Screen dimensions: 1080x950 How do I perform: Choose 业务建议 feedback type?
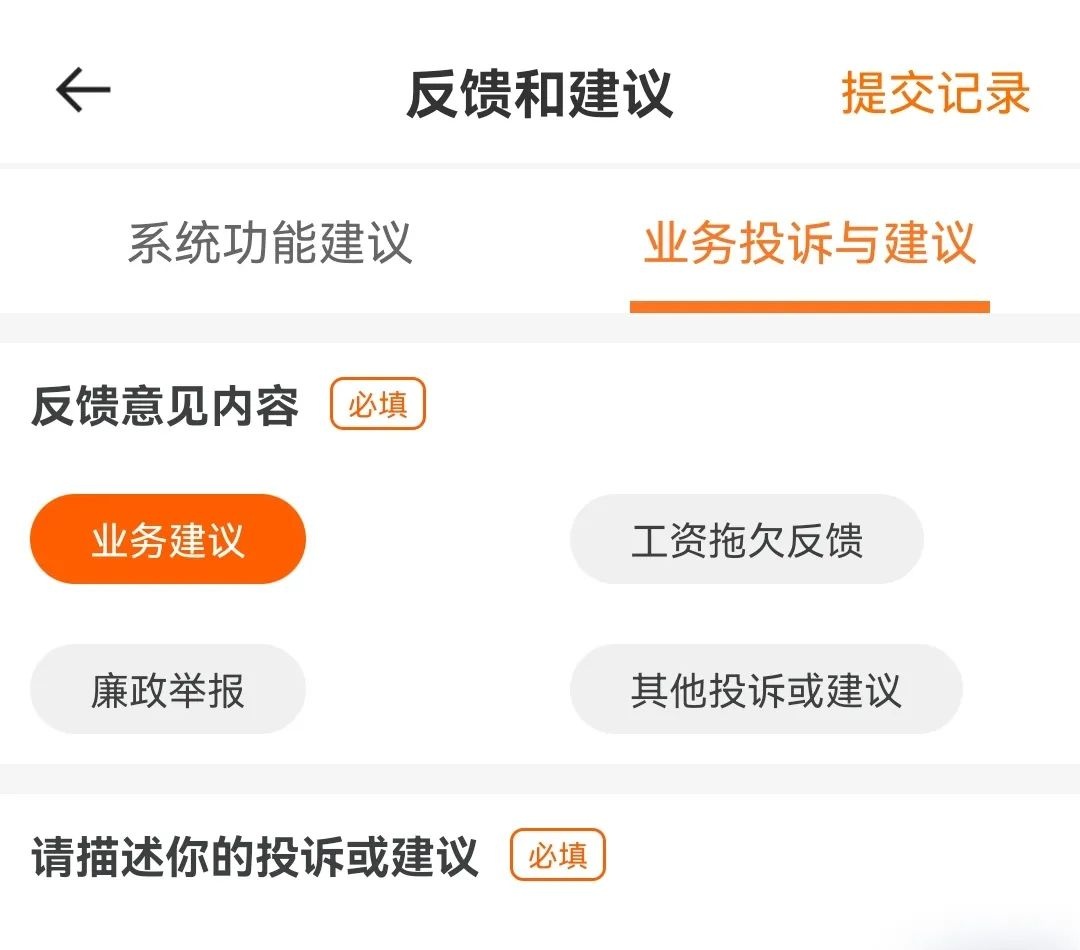(x=168, y=540)
